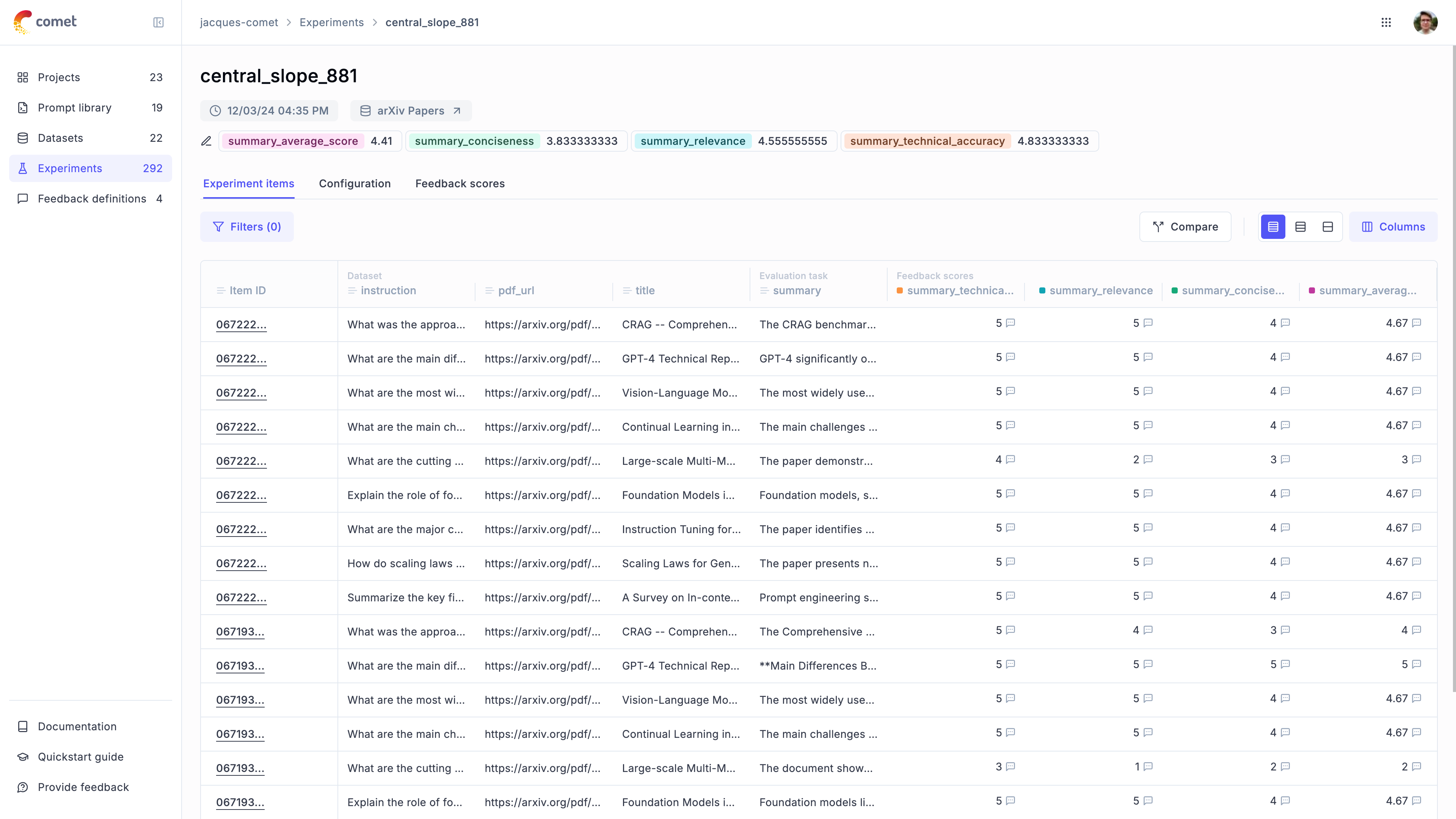
Task: Click the user profile avatar
Action: [1425, 23]
